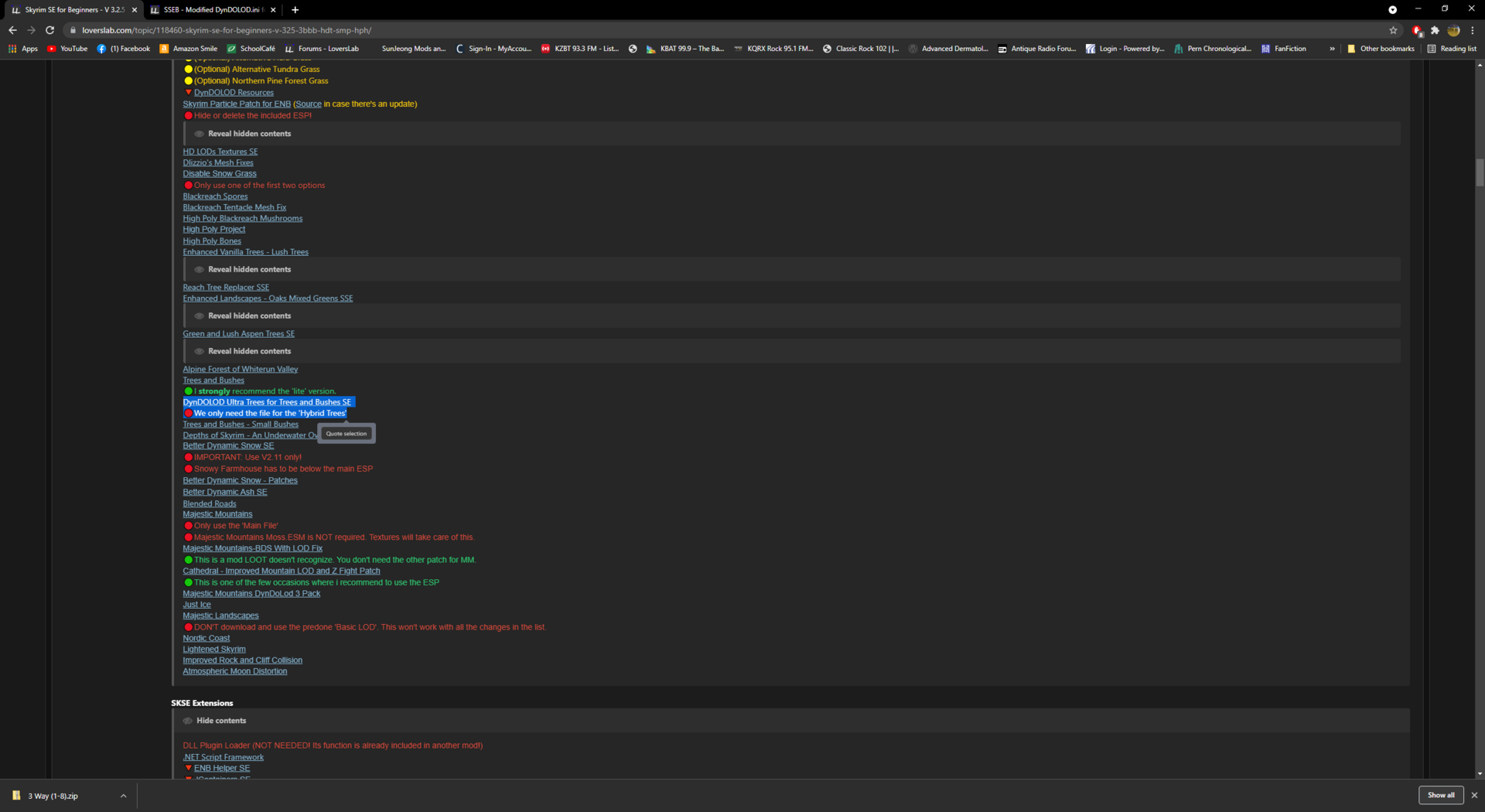Close the Skyrim SE for Beginners tab

click(135, 10)
